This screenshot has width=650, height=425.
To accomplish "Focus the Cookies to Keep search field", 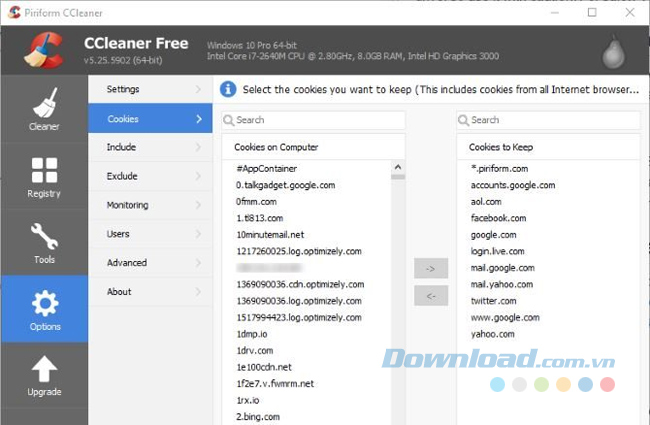I will [548, 120].
